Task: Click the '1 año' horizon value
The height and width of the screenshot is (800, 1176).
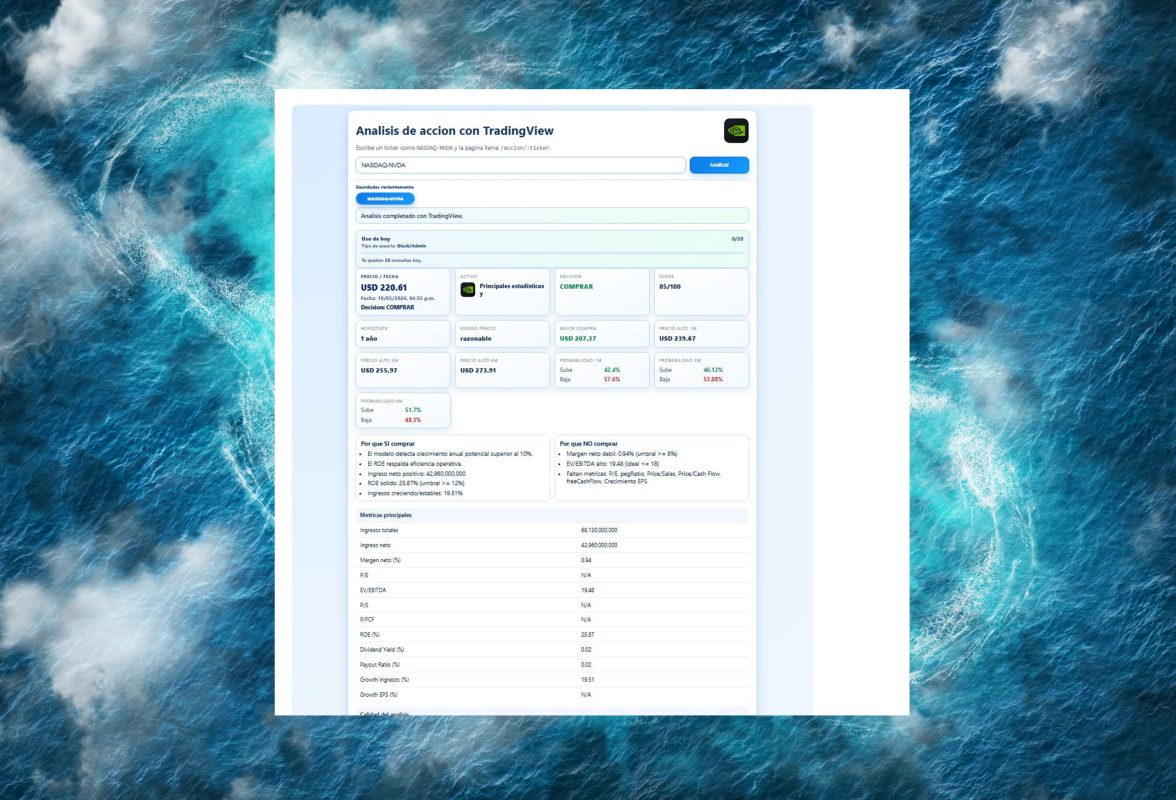Action: [369, 339]
